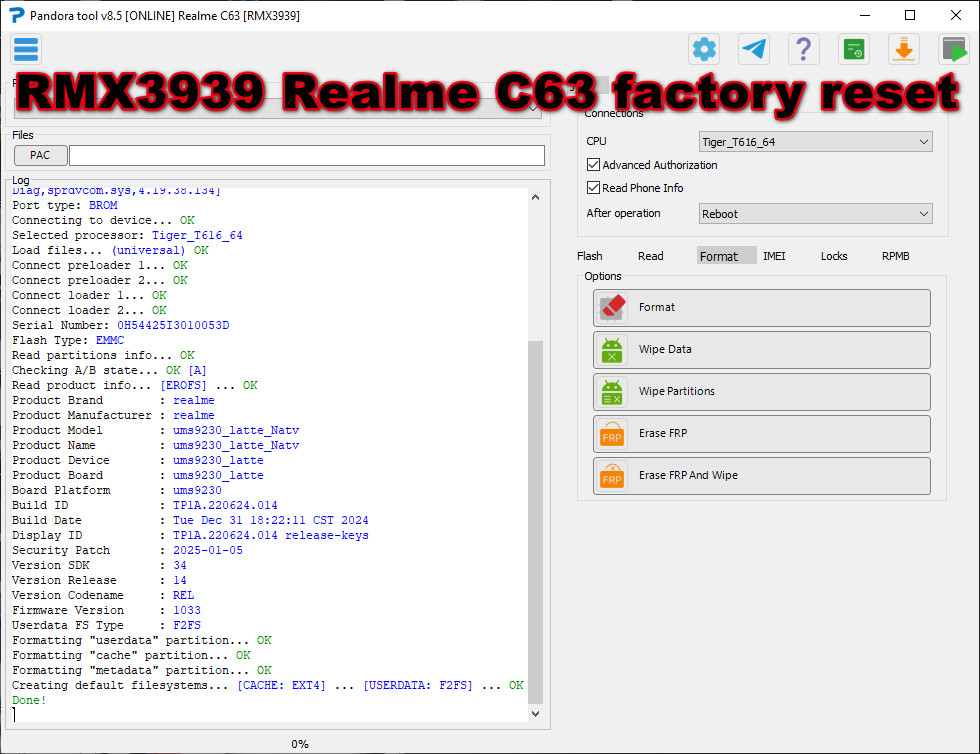
Task: Click the Pandora logo in title bar
Action: pyautogui.click(x=17, y=15)
